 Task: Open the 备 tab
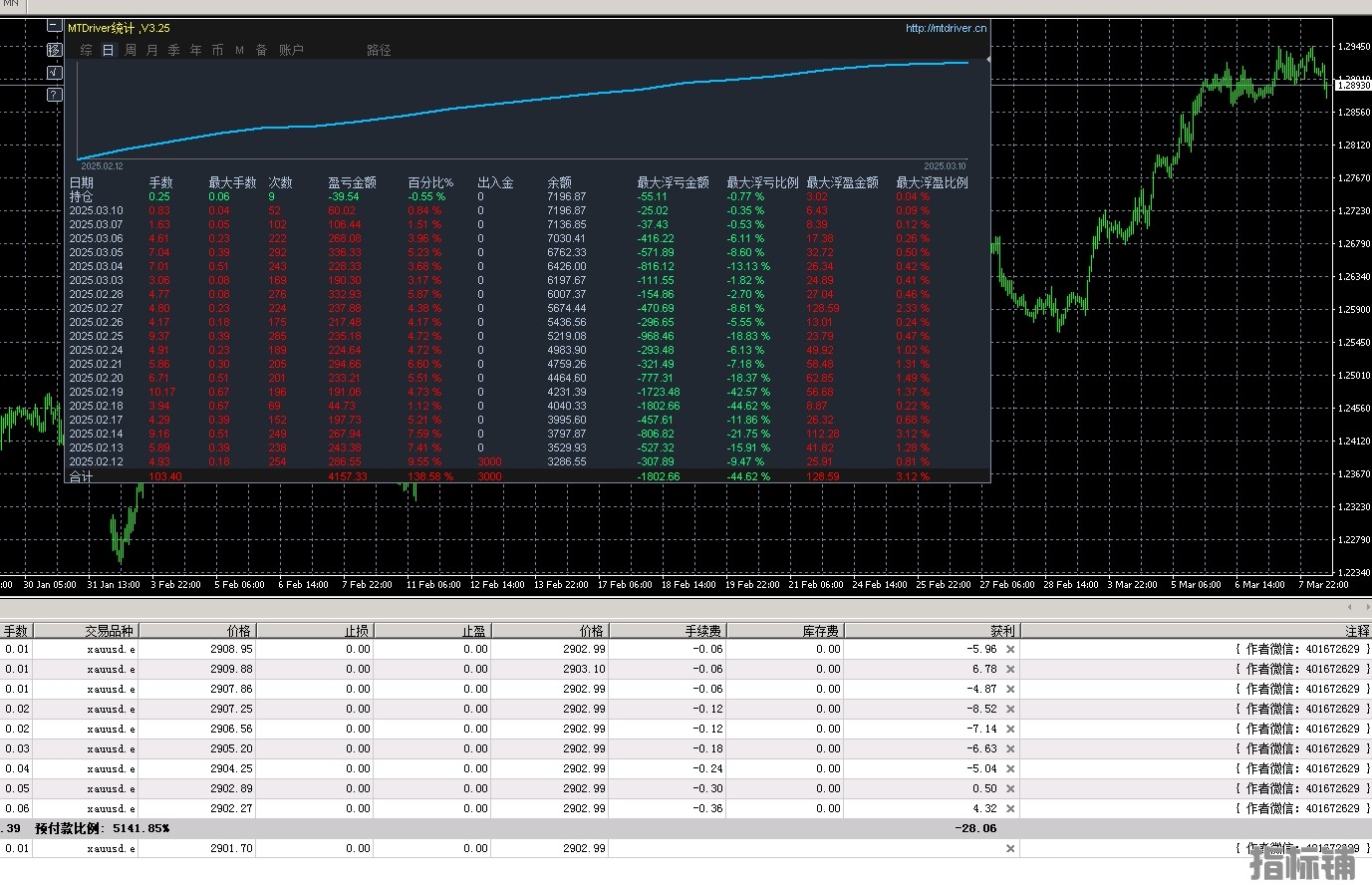pyautogui.click(x=262, y=50)
